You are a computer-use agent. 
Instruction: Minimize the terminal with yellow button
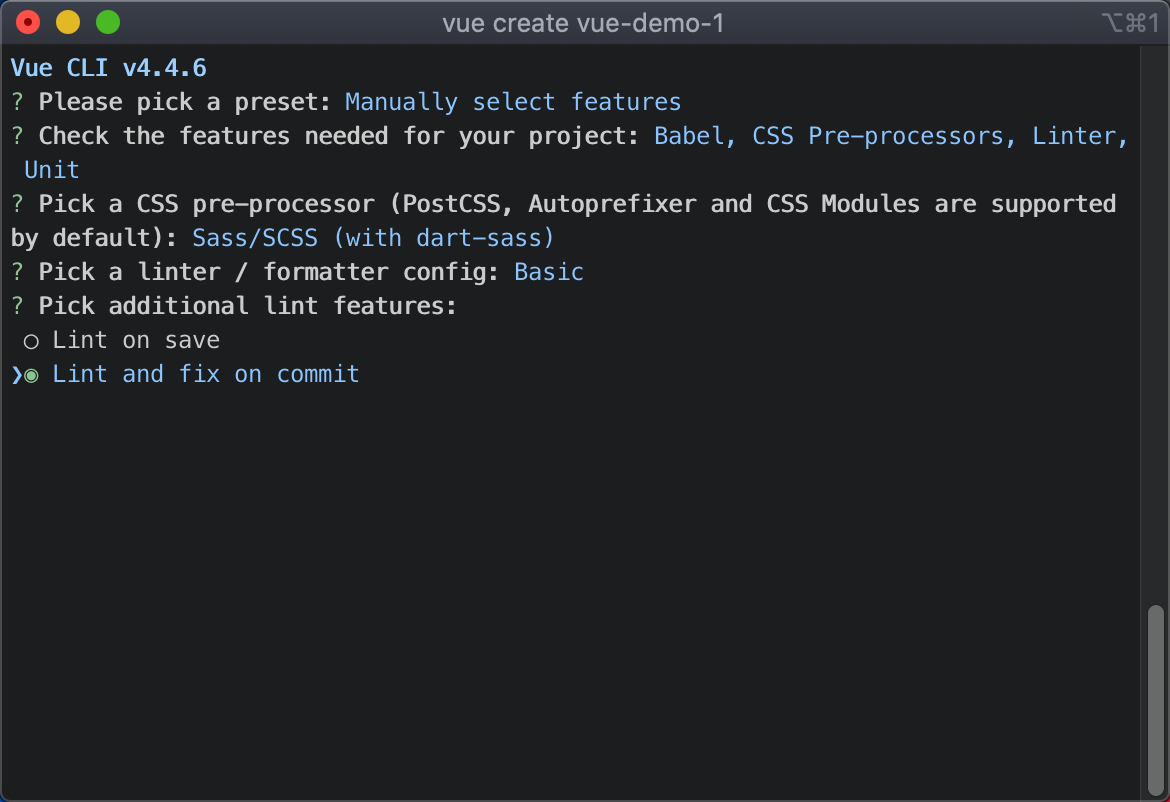point(68,22)
